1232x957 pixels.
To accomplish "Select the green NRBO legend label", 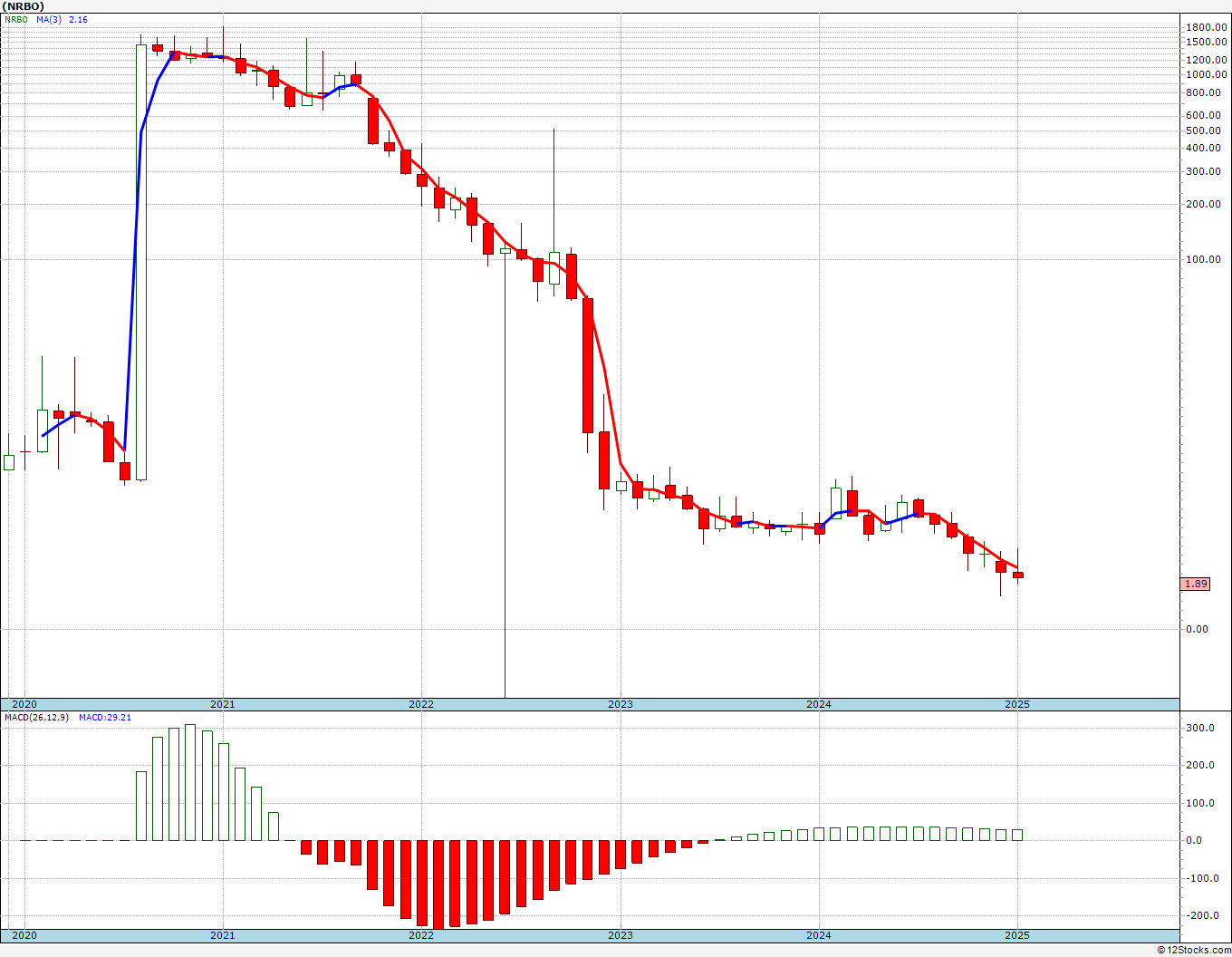I will [15, 19].
